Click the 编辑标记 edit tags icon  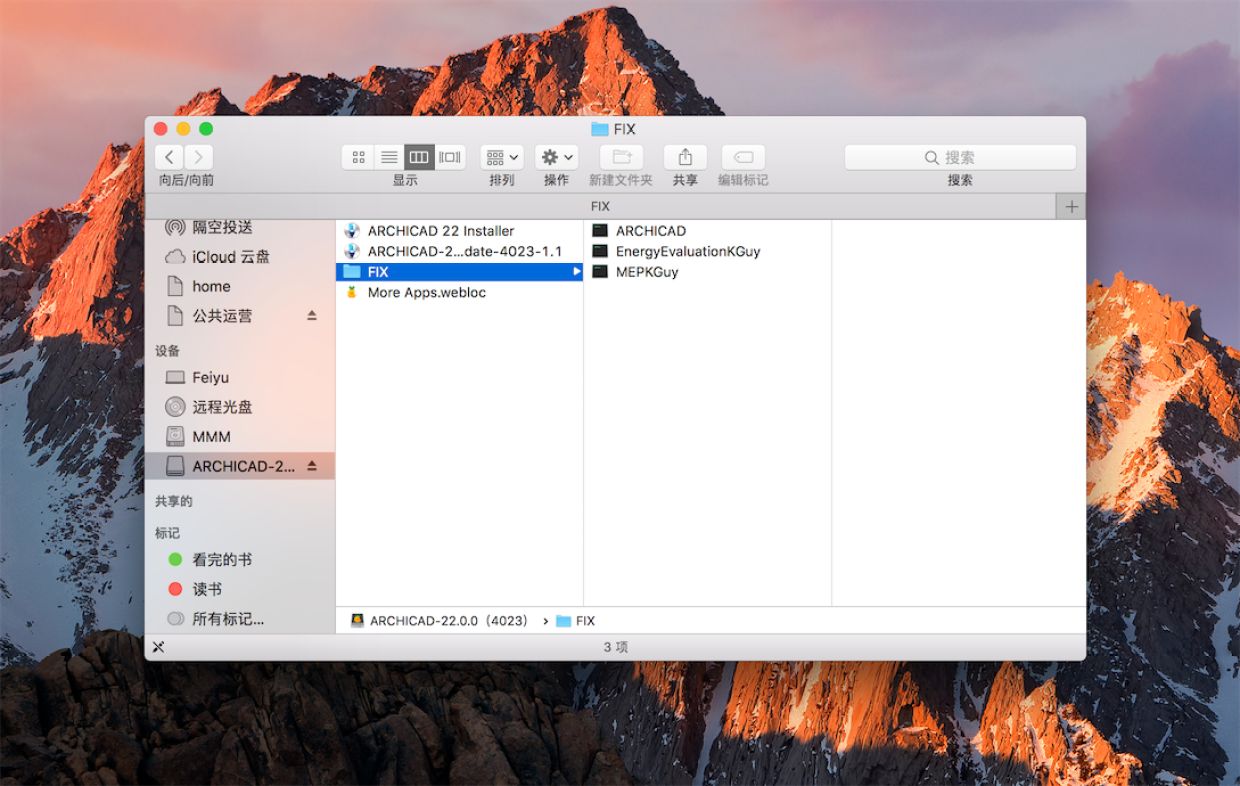click(743, 157)
